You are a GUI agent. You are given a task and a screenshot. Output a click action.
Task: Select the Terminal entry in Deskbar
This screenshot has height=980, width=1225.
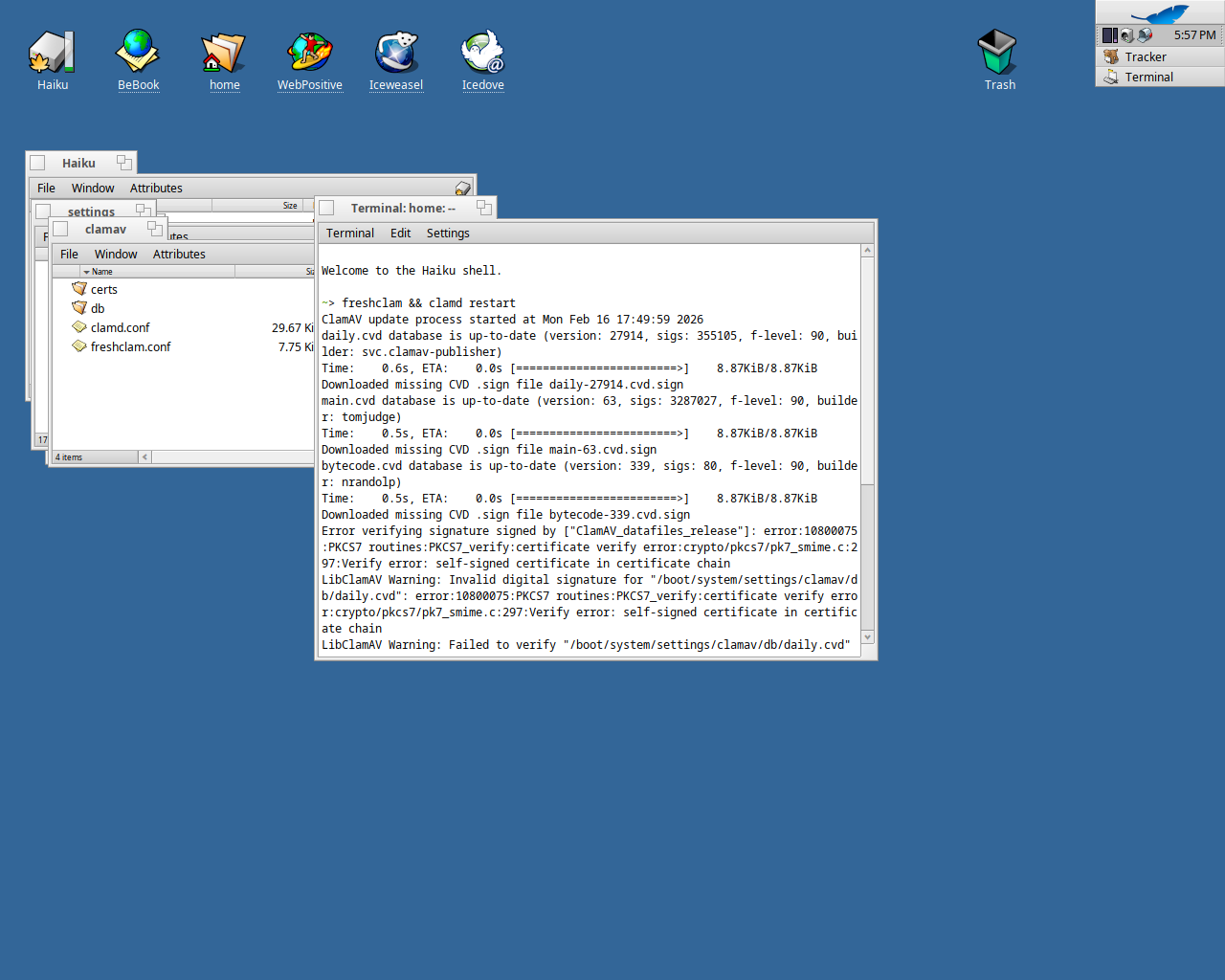[1148, 78]
